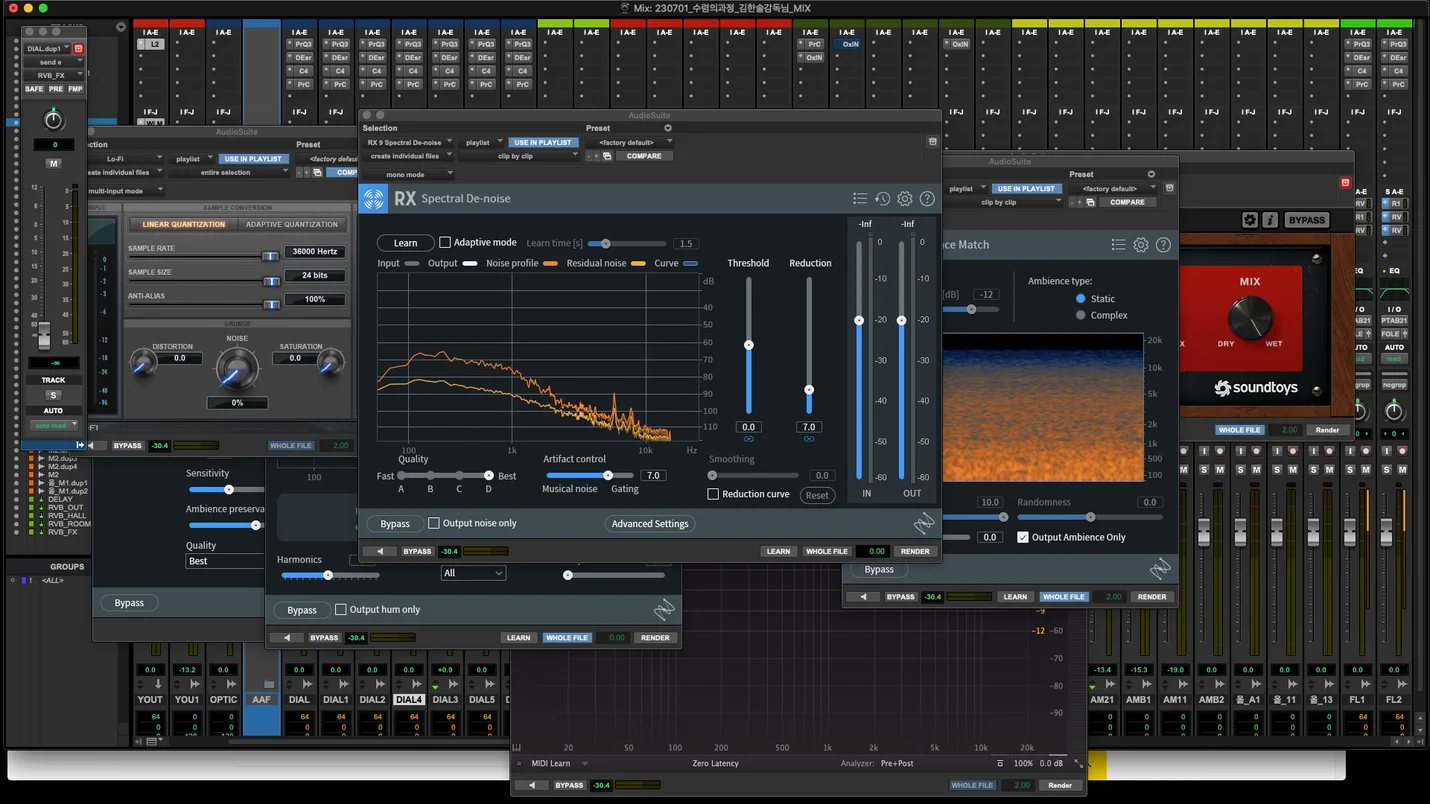Select the ADAPTIVE QUANTIZATION tab in Lo-Fi

292,224
